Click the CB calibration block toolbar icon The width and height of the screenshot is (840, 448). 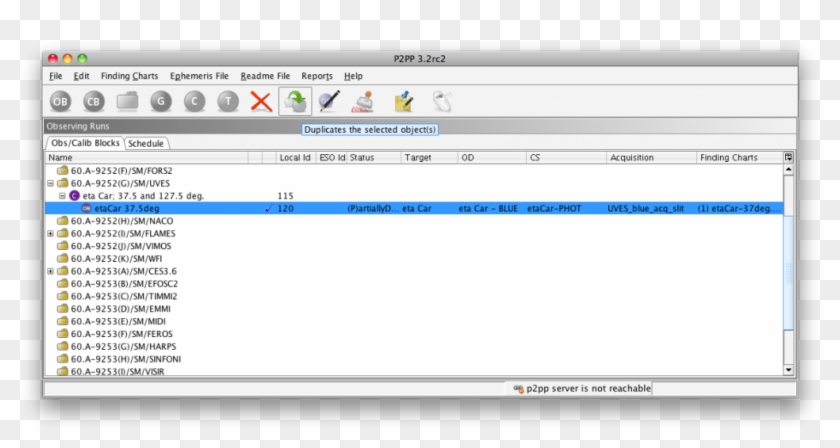(93, 101)
